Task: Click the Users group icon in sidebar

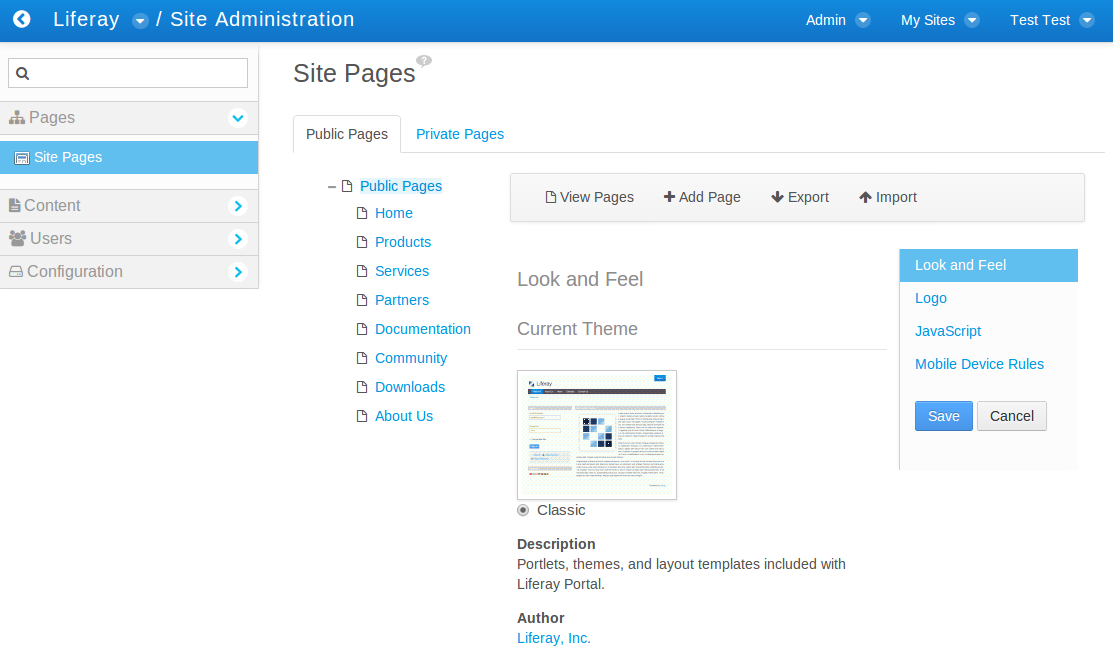Action: point(18,238)
